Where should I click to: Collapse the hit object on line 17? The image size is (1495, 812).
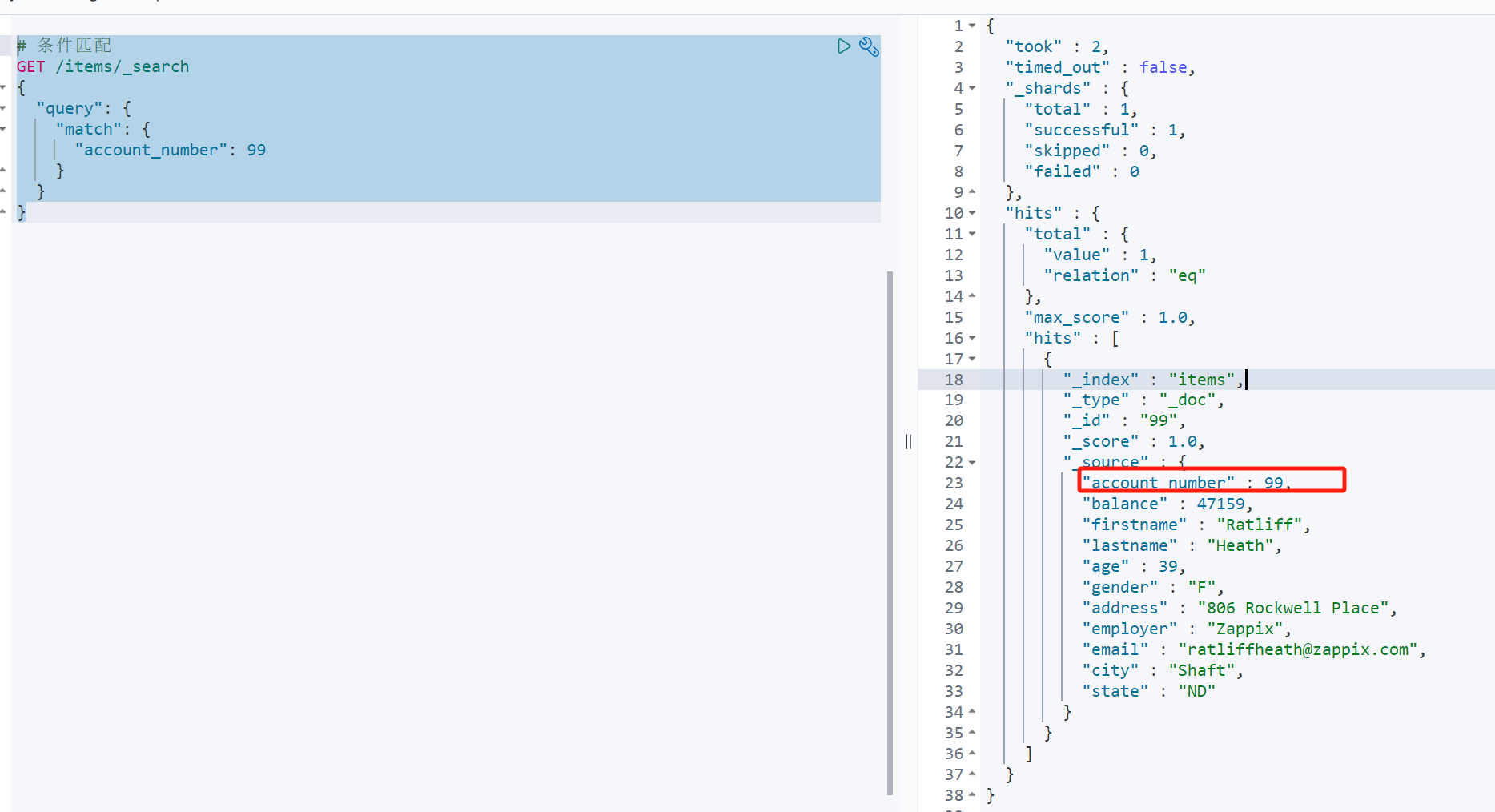coord(972,359)
